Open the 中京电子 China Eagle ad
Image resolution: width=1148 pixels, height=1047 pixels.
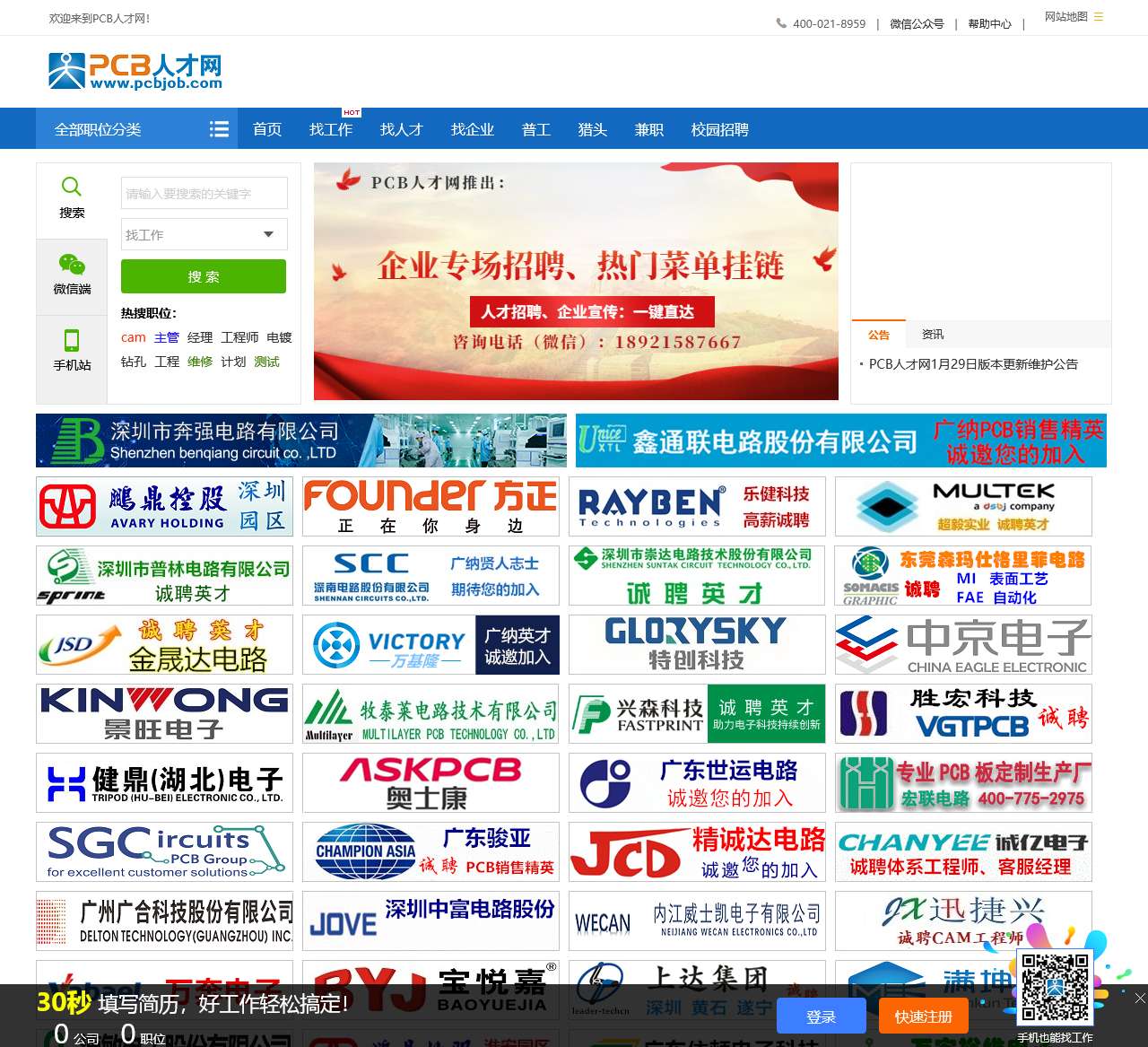pos(963,645)
